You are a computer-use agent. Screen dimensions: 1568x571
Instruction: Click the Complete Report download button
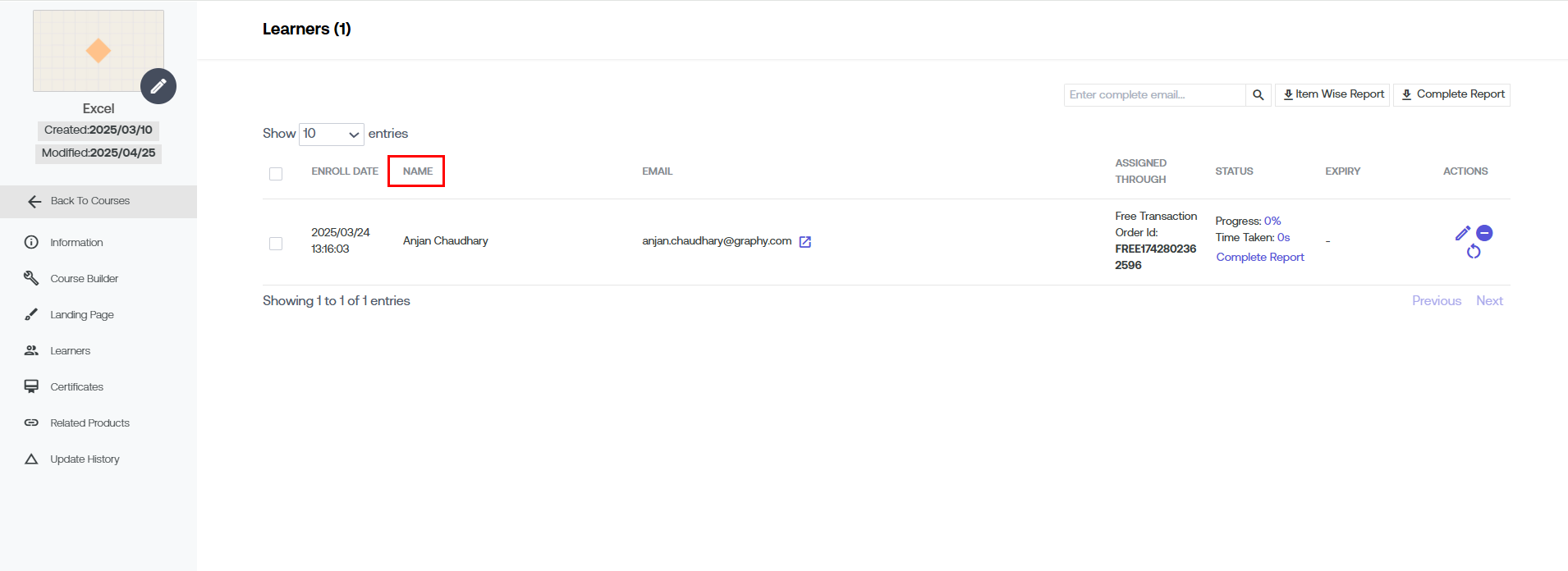point(1451,94)
